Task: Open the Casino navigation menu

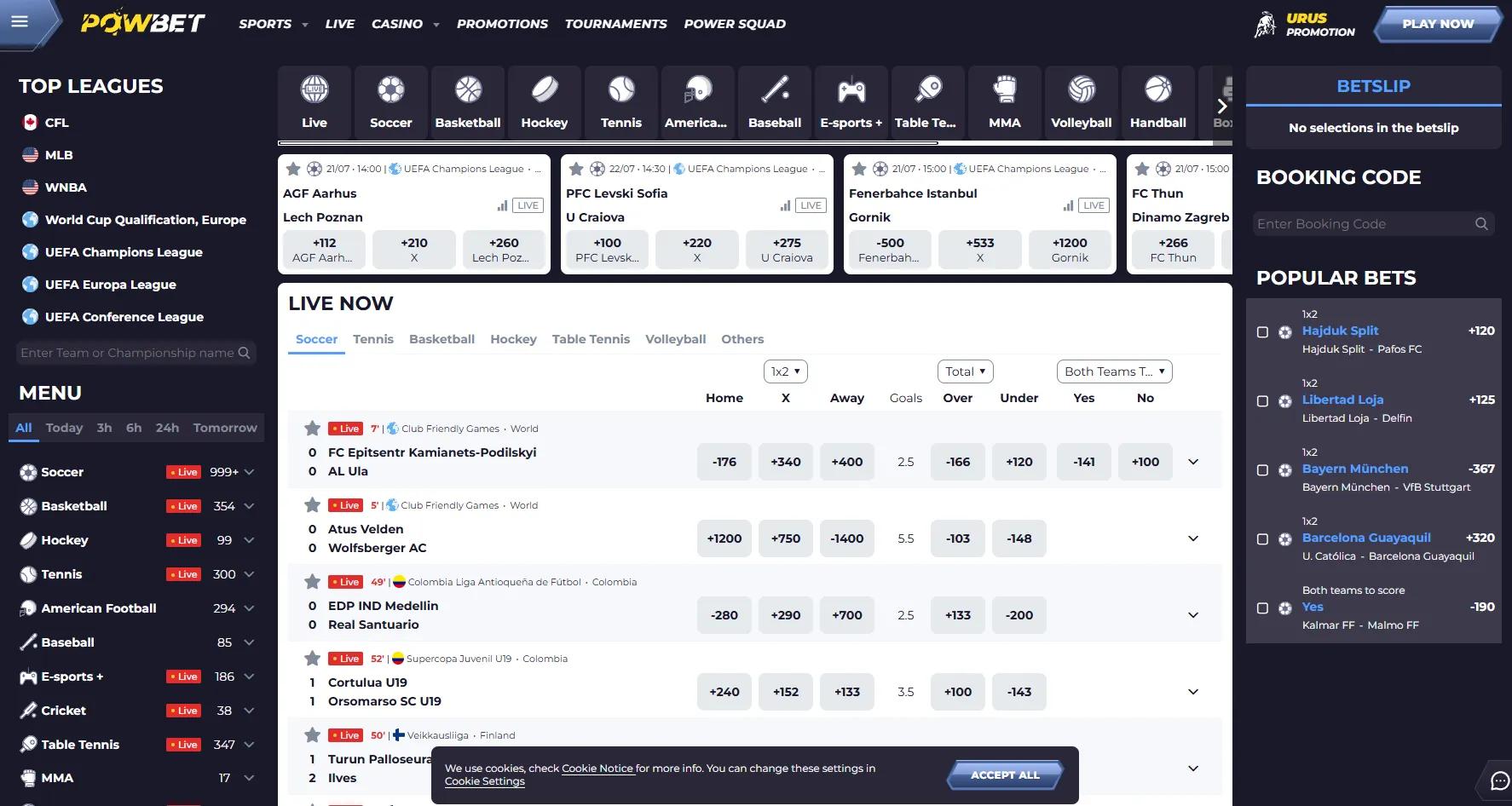Action: pyautogui.click(x=405, y=24)
